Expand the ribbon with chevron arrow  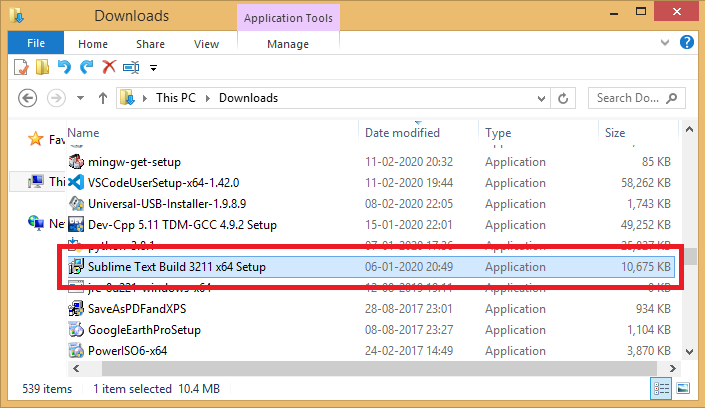668,44
